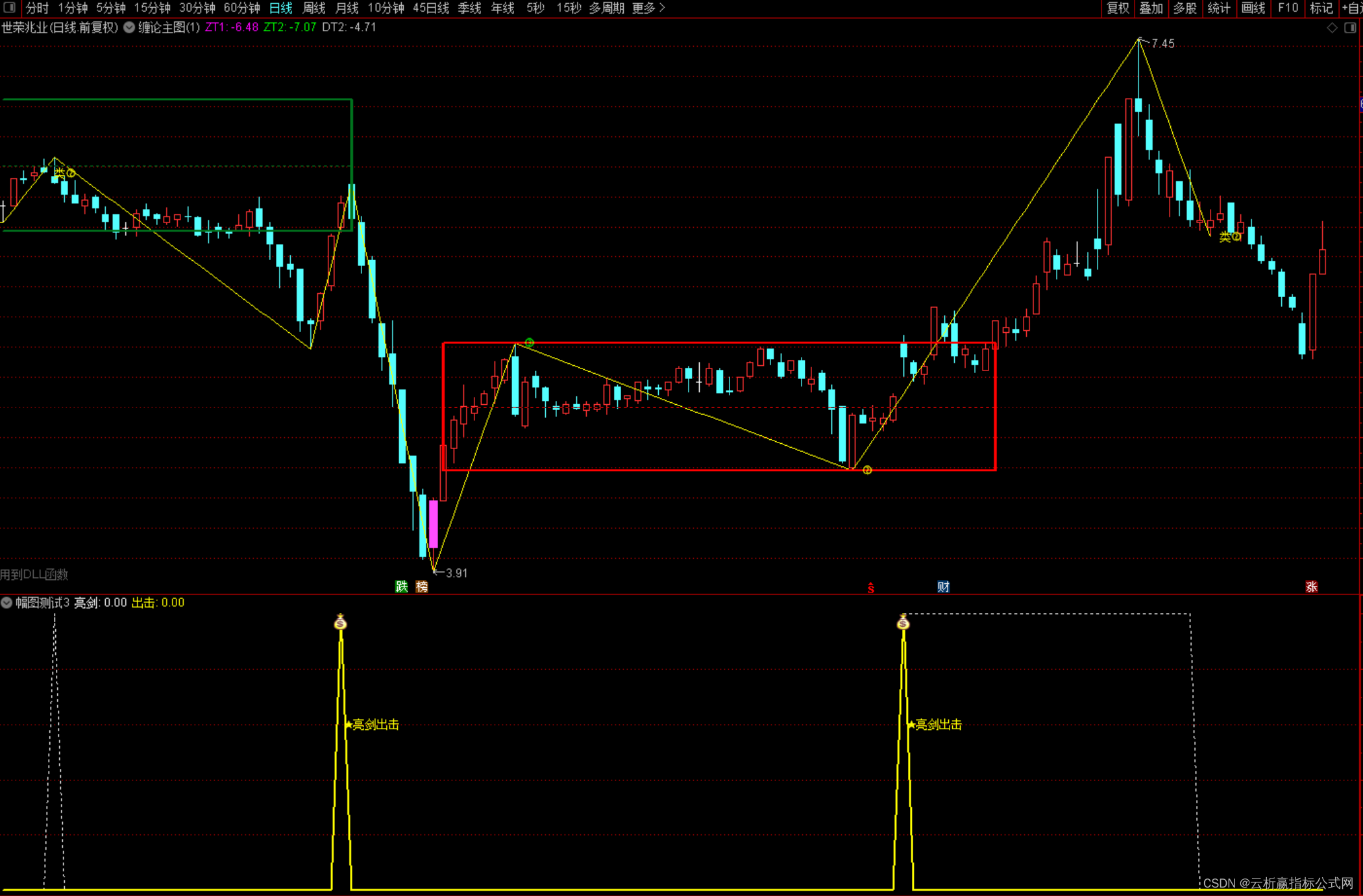Screen dimensions: 1363x896
Task: Open the 多周期 multi-period view
Action: click(x=606, y=8)
